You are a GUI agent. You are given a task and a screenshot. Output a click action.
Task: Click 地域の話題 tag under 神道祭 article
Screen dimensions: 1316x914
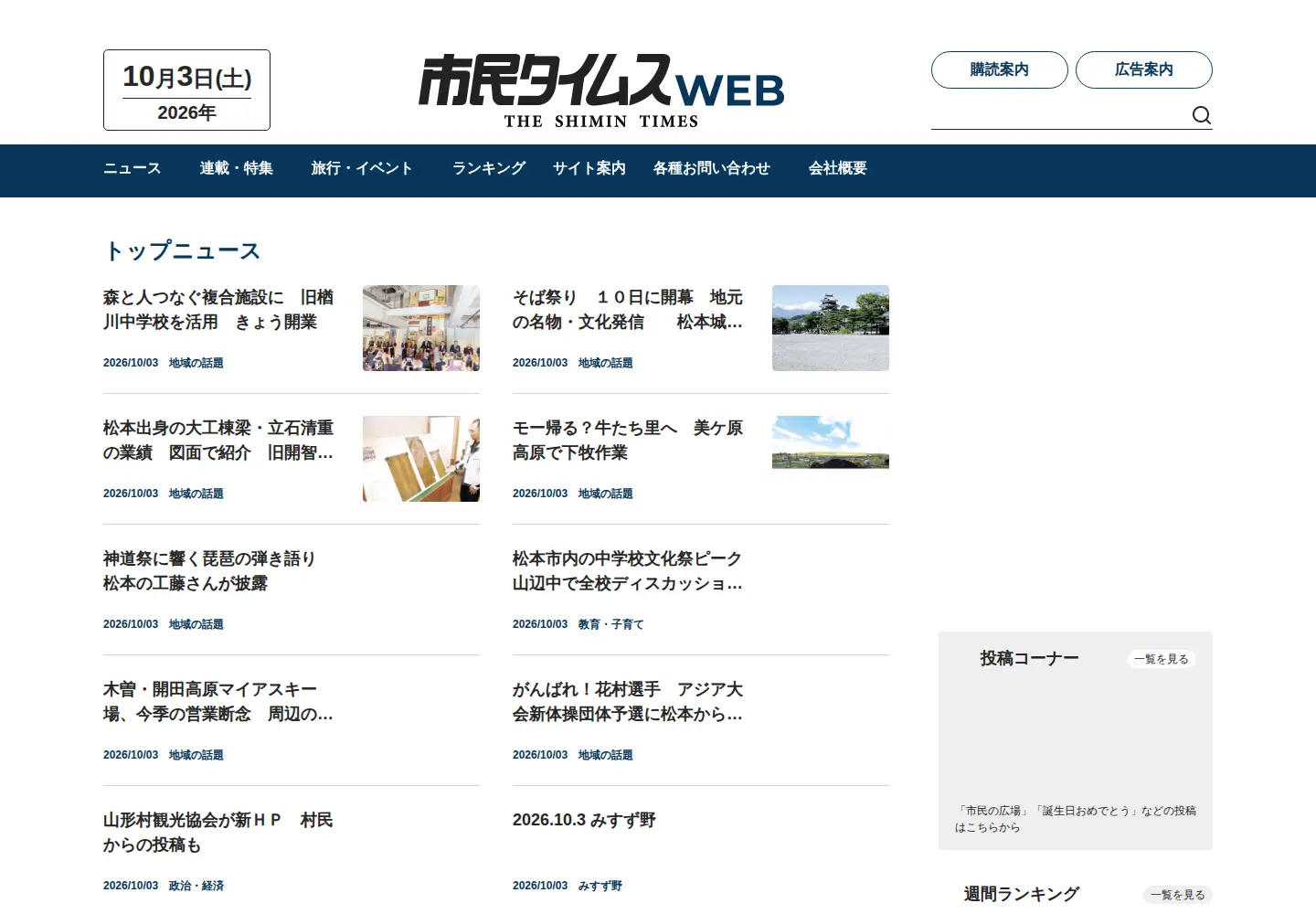[196, 624]
